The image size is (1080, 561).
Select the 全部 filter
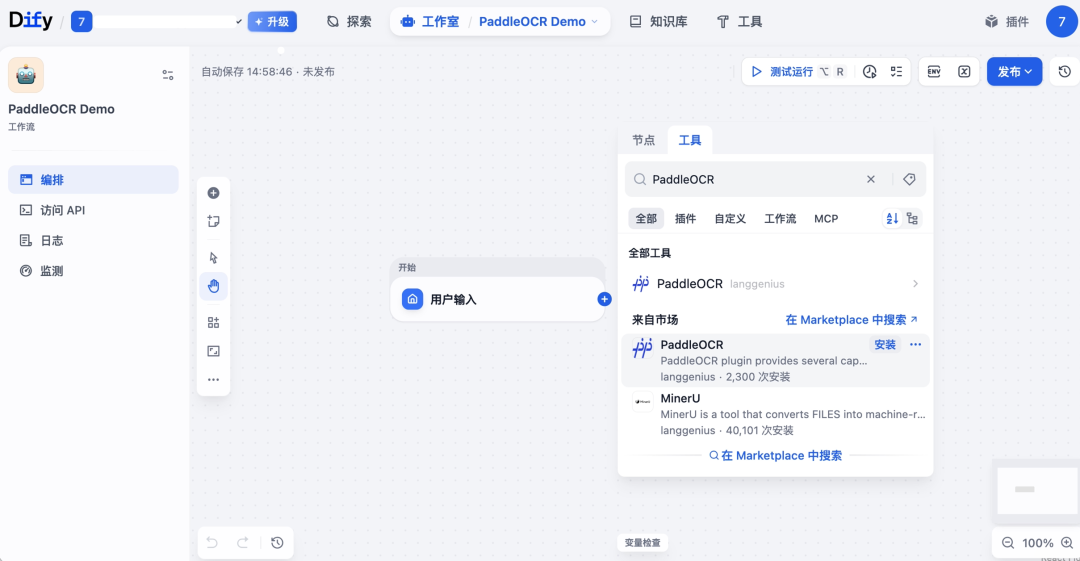click(x=646, y=218)
